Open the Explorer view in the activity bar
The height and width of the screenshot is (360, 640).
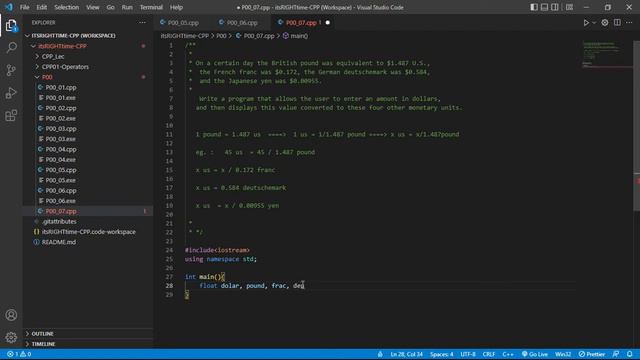click(x=11, y=26)
